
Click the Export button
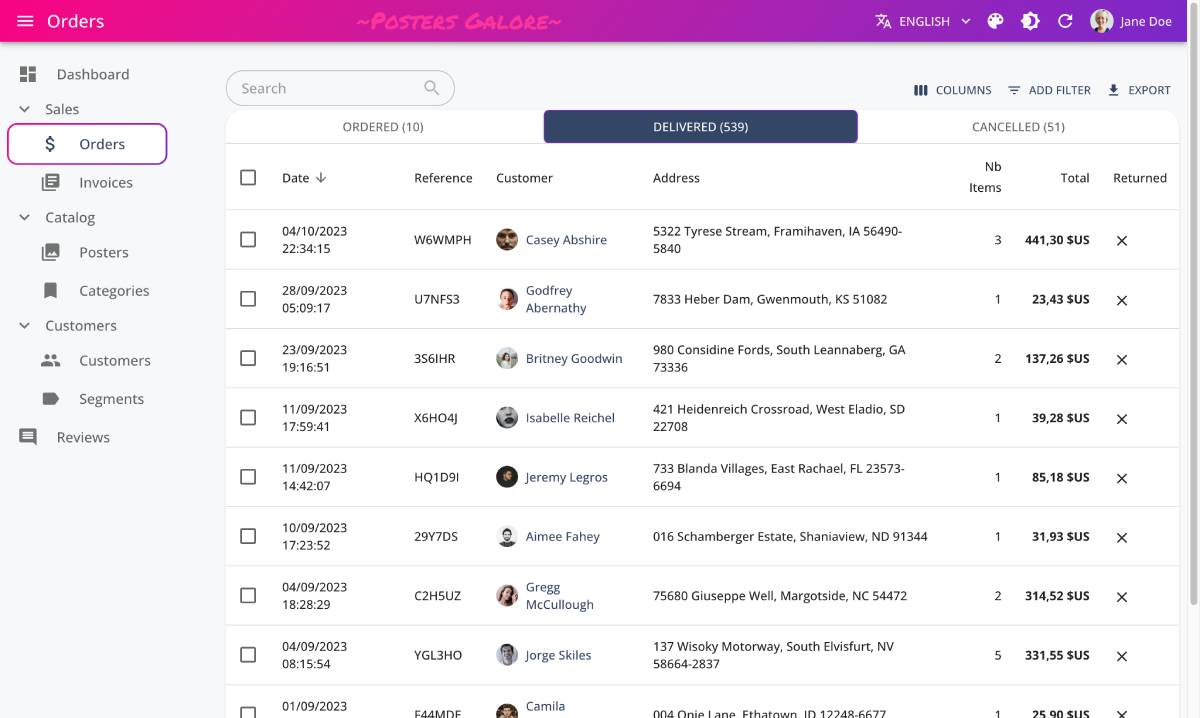point(1138,90)
